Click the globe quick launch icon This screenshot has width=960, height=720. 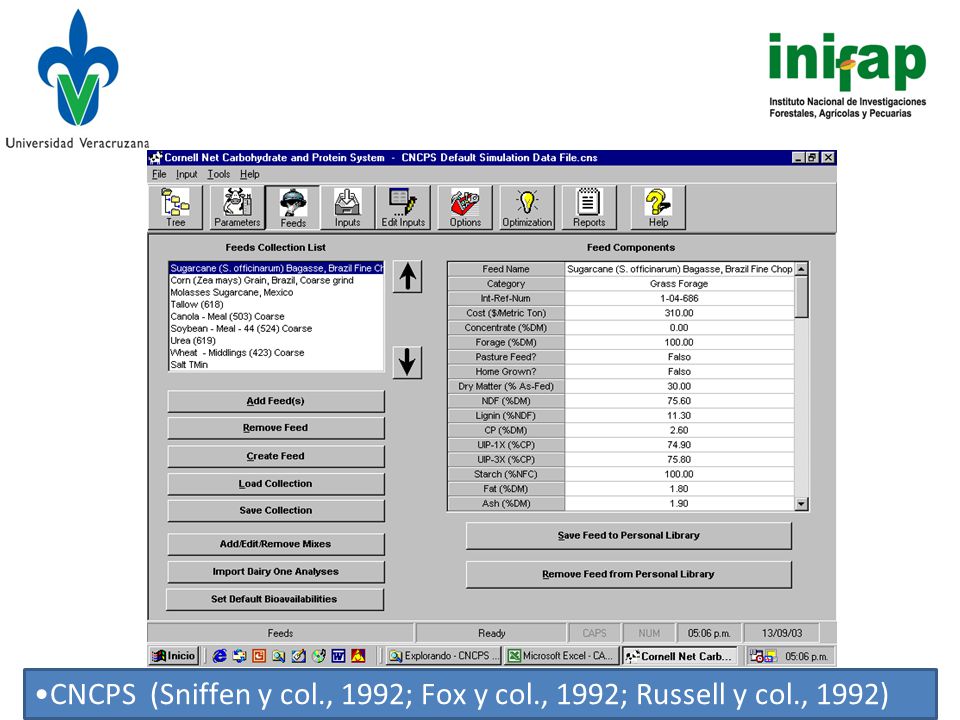click(x=318, y=656)
